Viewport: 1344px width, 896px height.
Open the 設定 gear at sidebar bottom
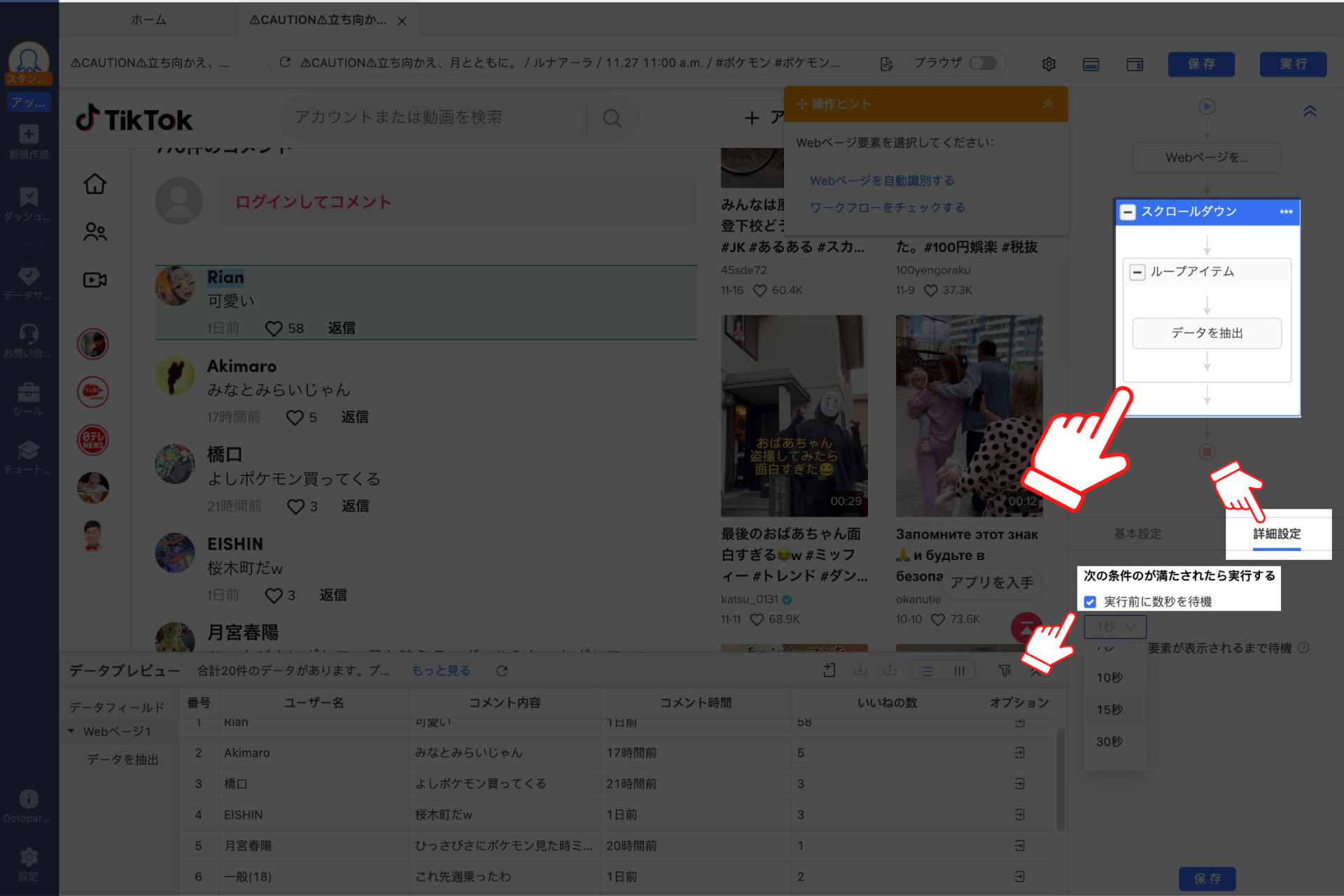(x=29, y=857)
